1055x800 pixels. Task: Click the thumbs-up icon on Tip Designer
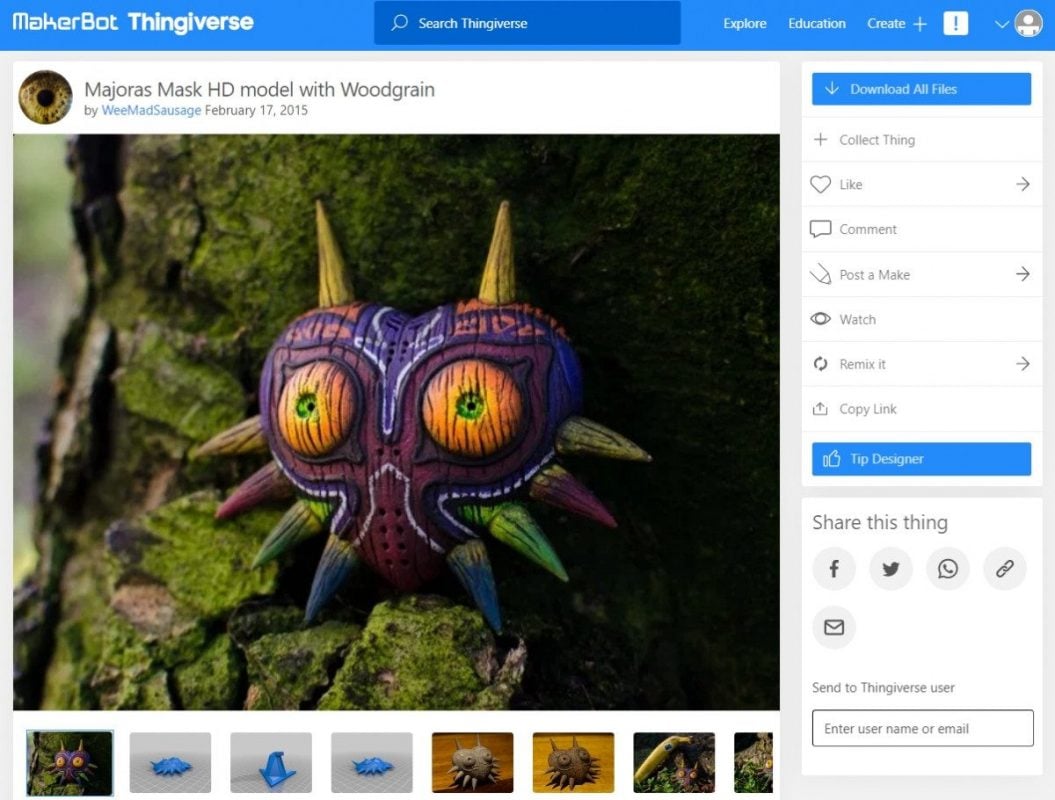pyautogui.click(x=832, y=458)
